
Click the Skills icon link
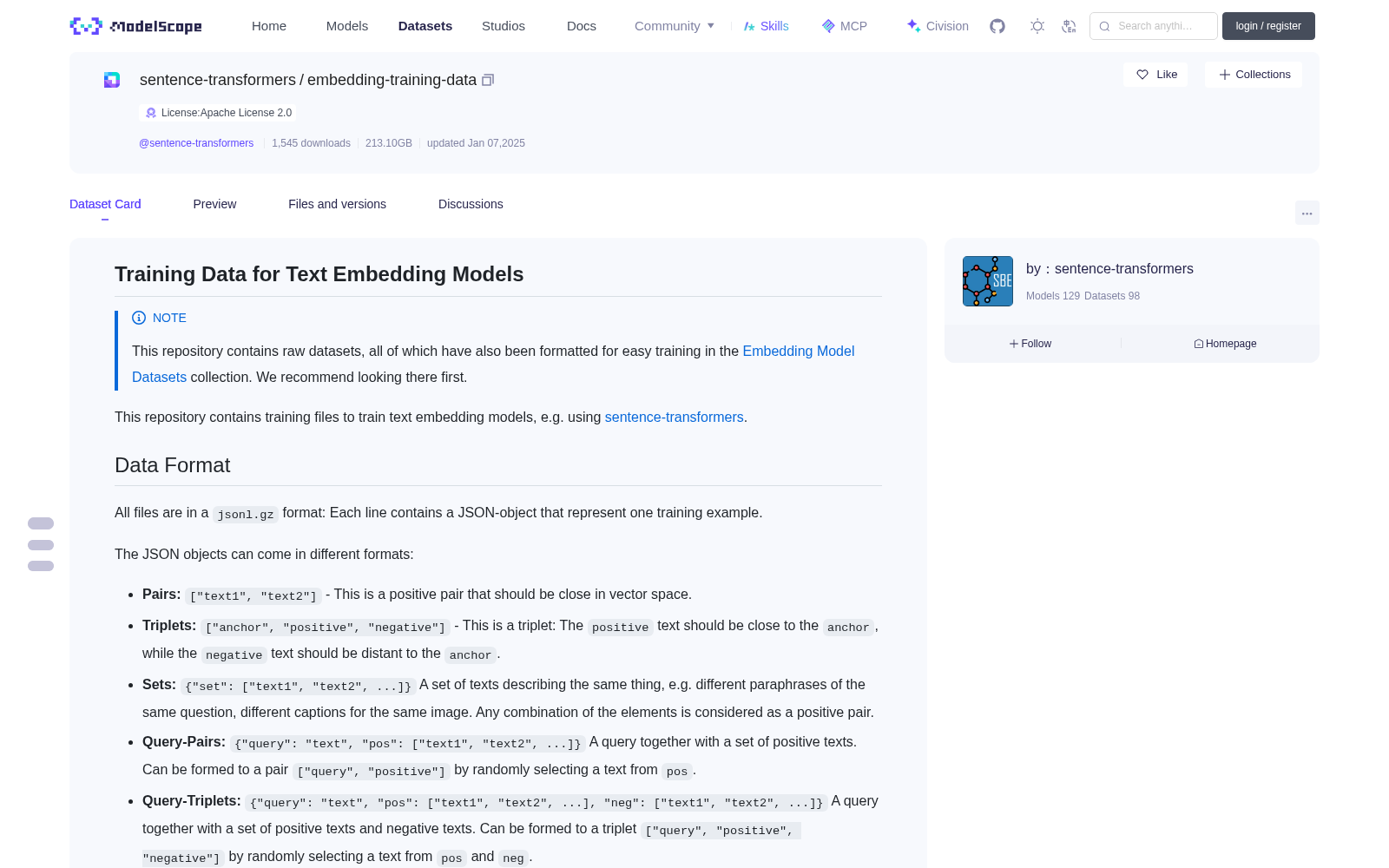[766, 26]
